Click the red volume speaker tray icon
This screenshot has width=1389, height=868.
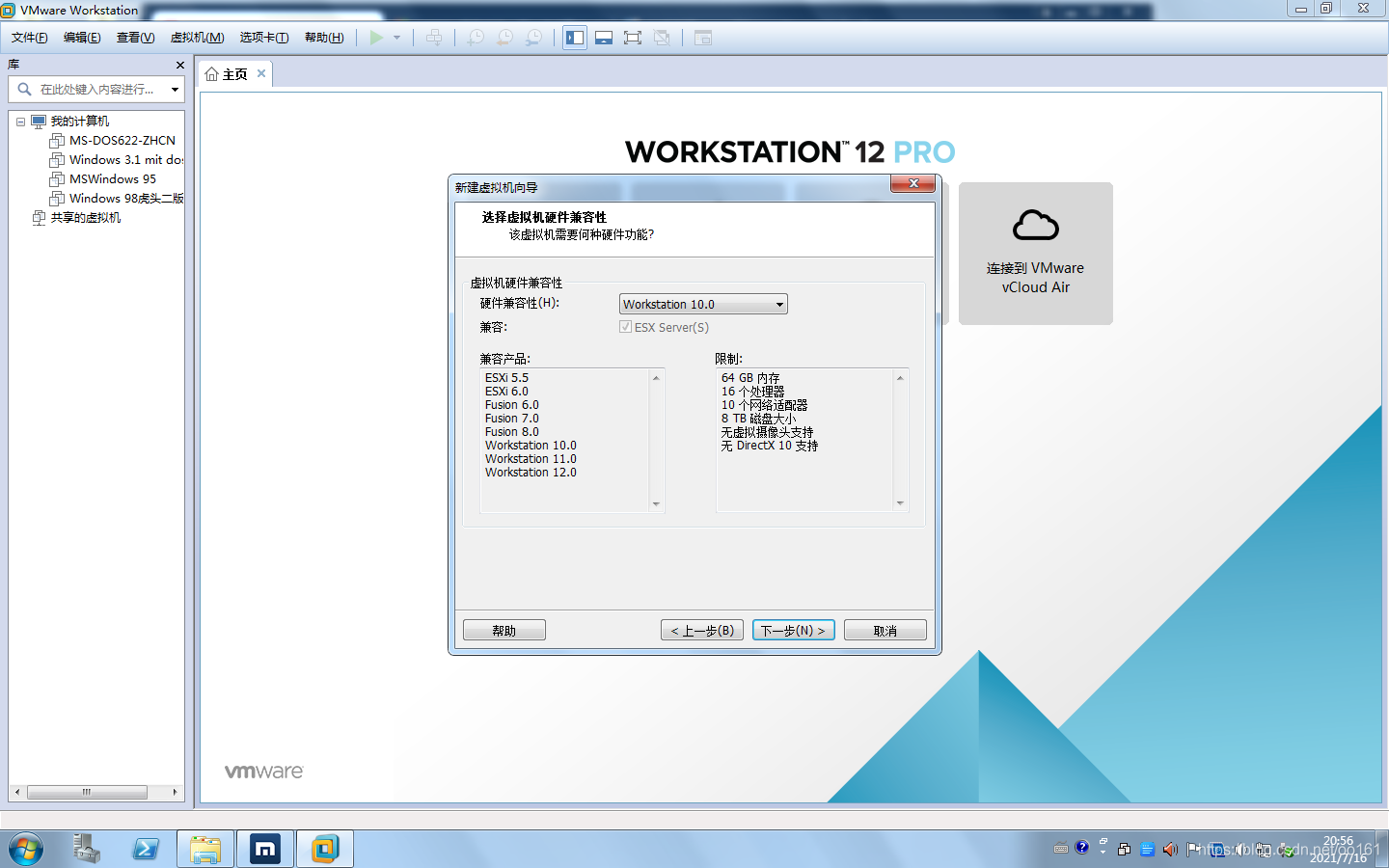[1170, 850]
